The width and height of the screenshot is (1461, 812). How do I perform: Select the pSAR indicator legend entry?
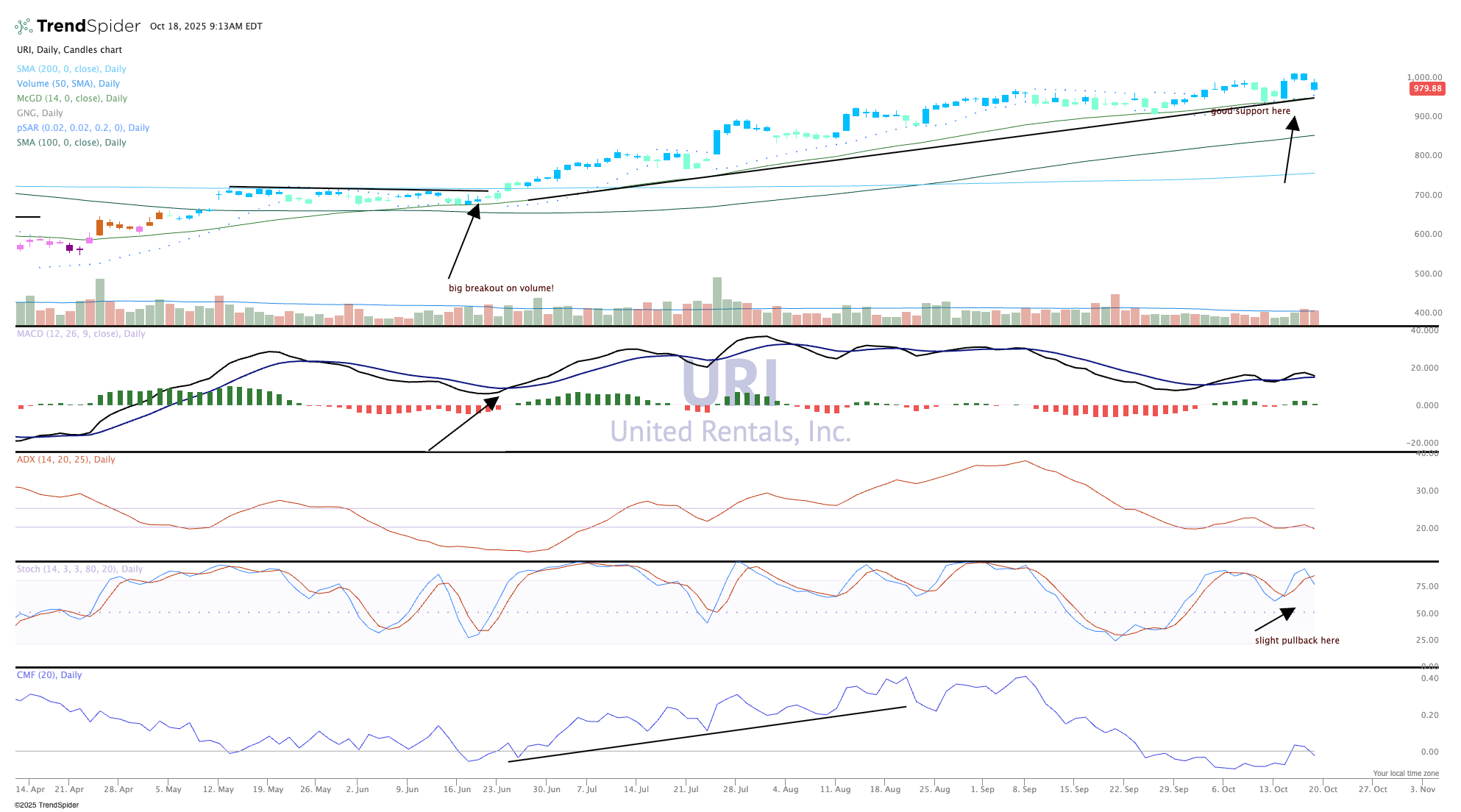tap(82, 128)
